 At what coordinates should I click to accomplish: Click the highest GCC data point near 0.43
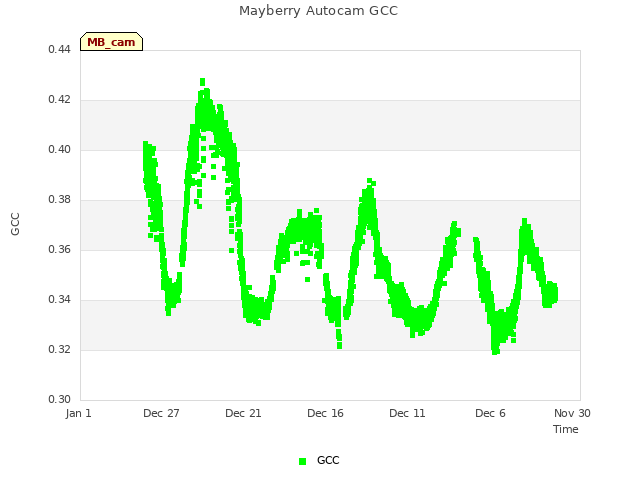coord(202,82)
